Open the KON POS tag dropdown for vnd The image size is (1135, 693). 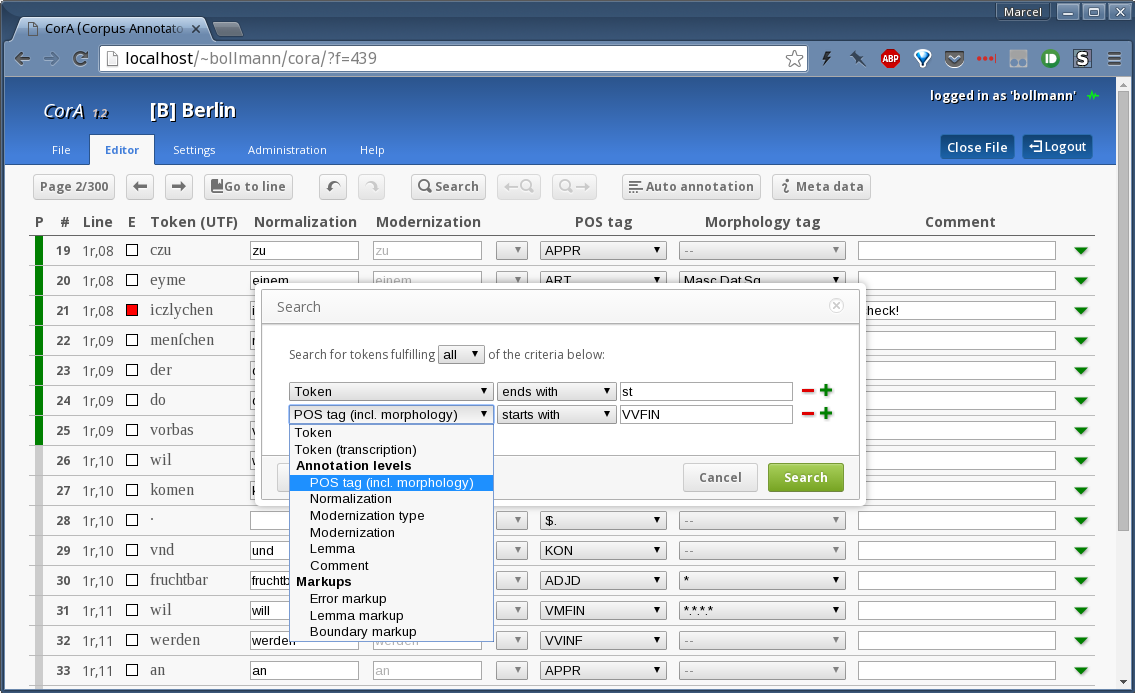(603, 551)
